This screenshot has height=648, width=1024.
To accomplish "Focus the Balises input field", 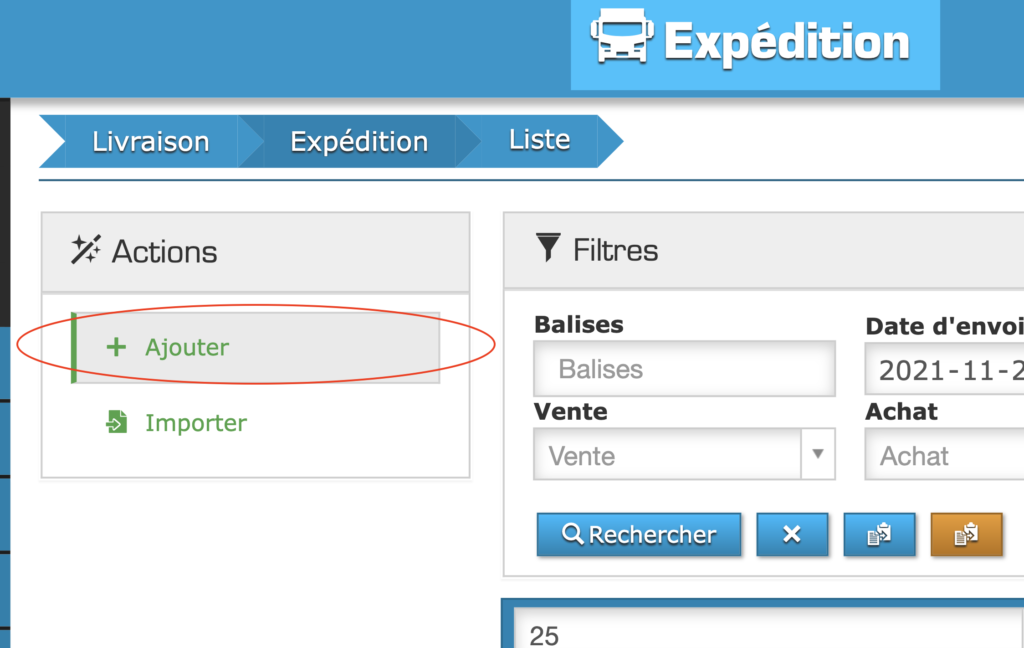I will [x=684, y=369].
